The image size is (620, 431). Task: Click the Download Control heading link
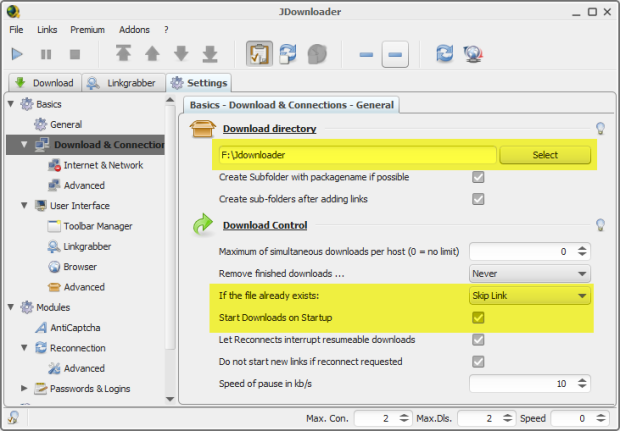tap(265, 225)
